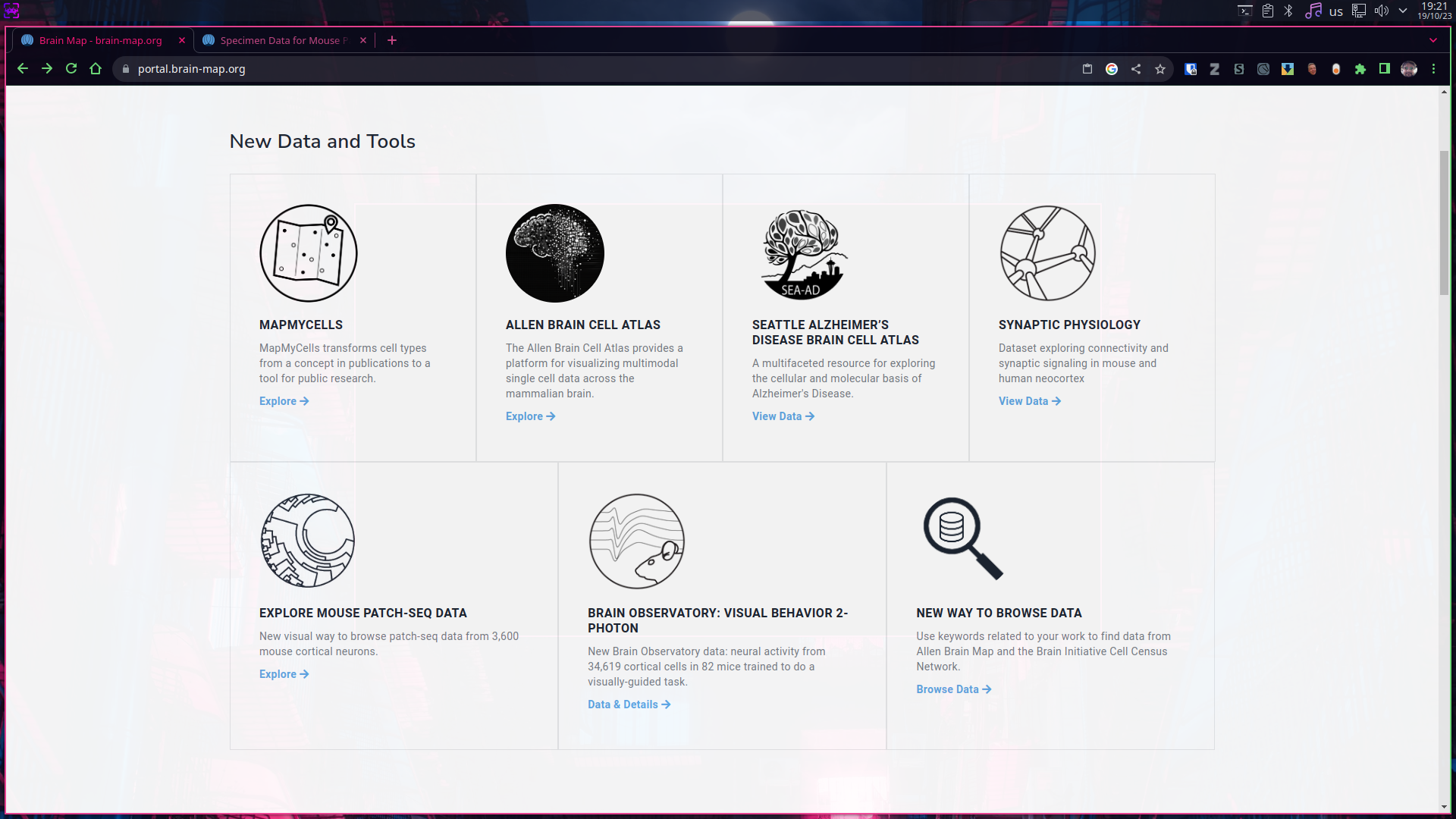1456x819 pixels.
Task: Open the Chrome three-dot menu
Action: (1433, 69)
